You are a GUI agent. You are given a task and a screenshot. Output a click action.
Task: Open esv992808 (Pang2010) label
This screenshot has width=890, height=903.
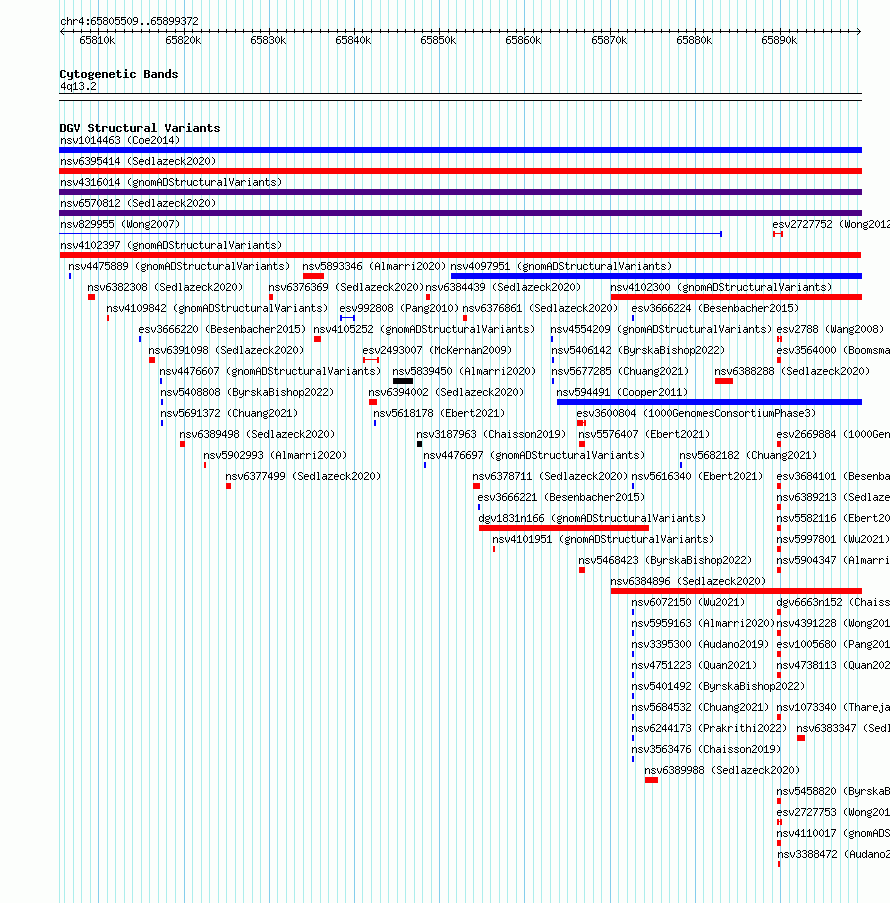tap(399, 309)
